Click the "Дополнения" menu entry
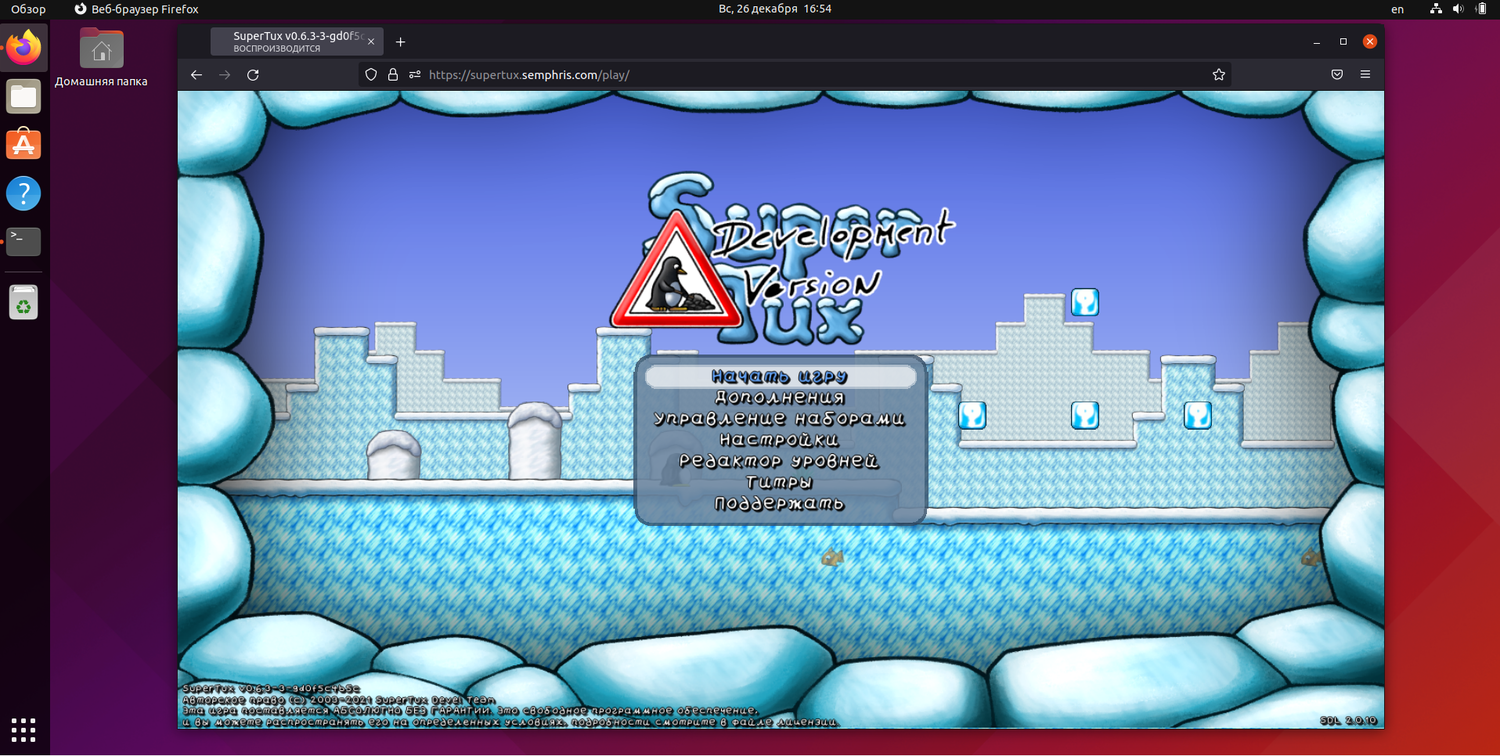 coord(780,398)
